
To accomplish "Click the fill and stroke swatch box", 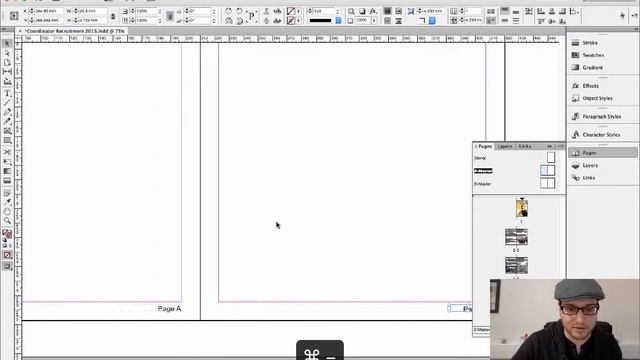I will 7,234.
